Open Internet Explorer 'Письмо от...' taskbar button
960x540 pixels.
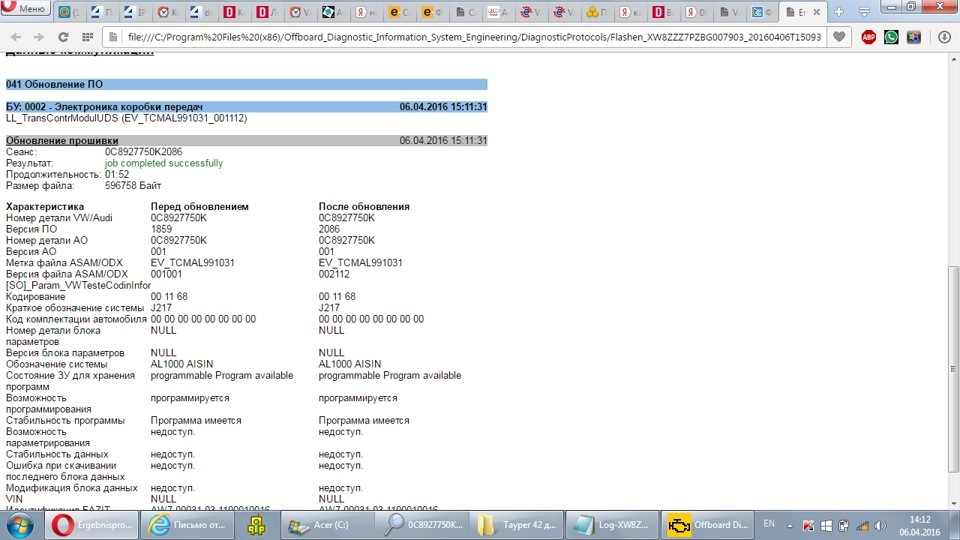click(x=186, y=525)
